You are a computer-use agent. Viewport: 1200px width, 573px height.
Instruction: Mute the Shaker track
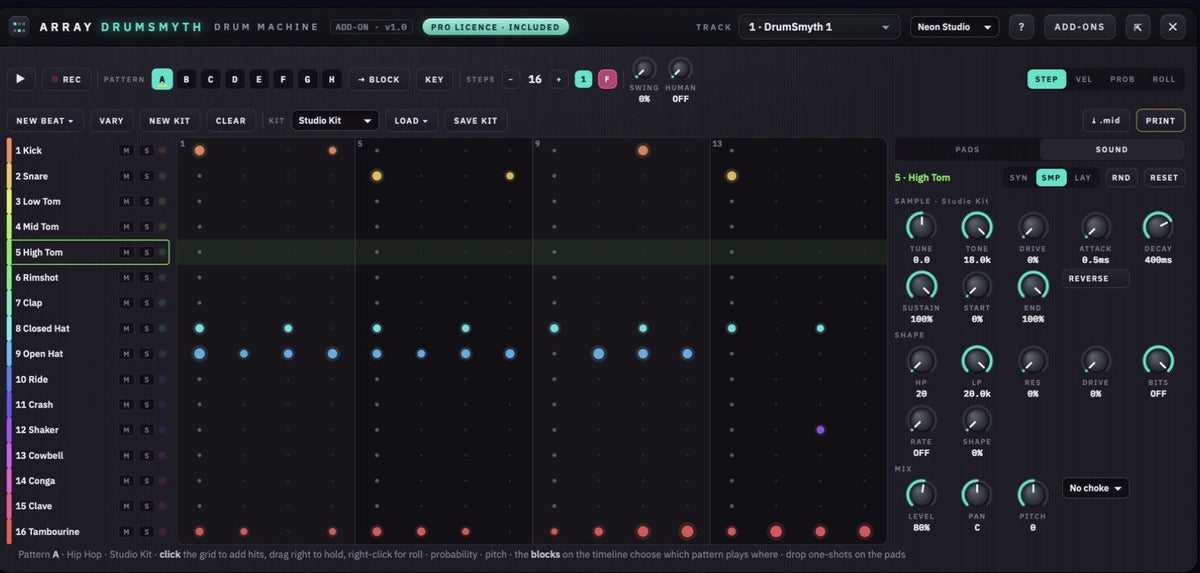coord(126,430)
